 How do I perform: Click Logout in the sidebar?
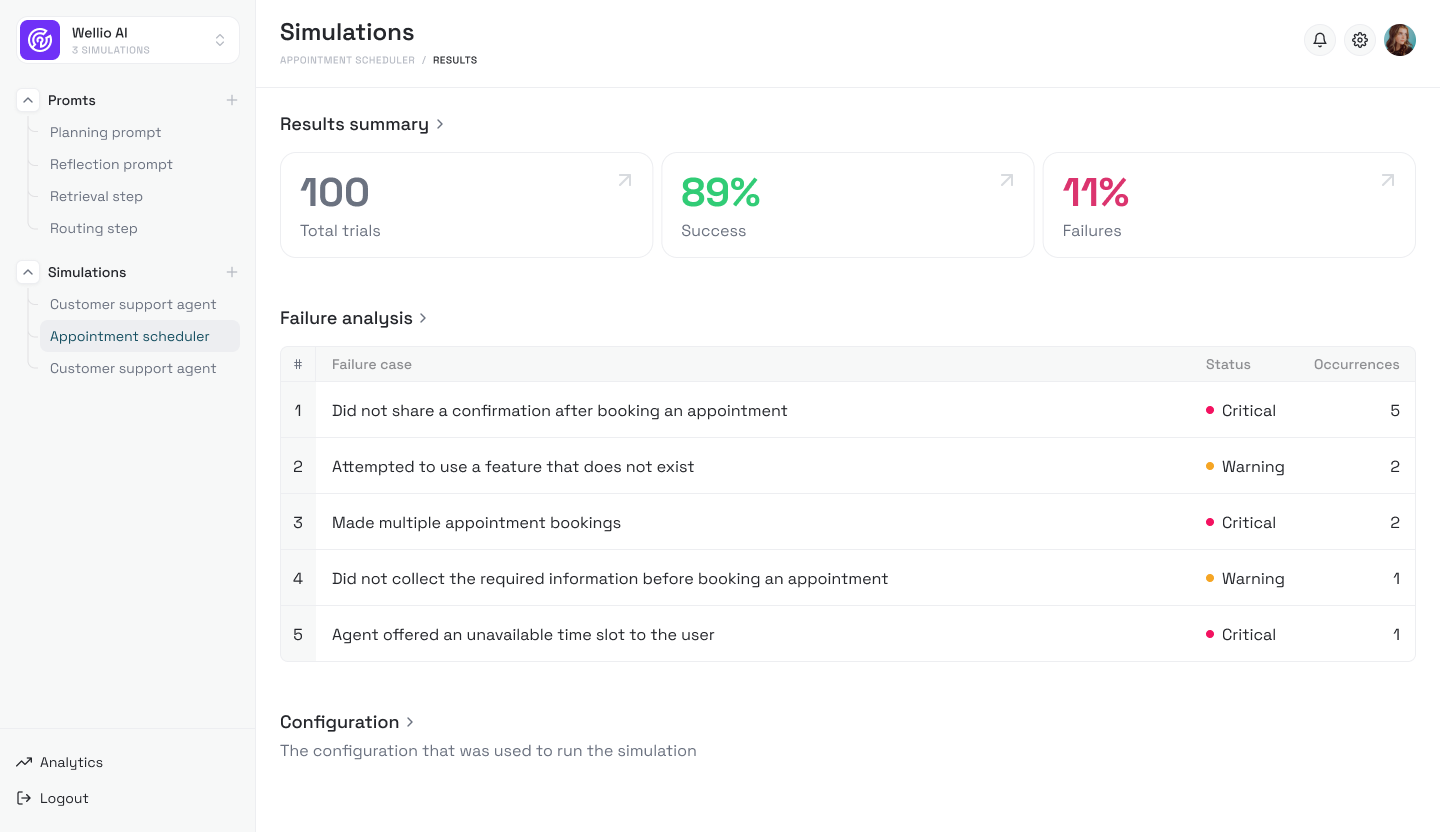[x=64, y=798]
